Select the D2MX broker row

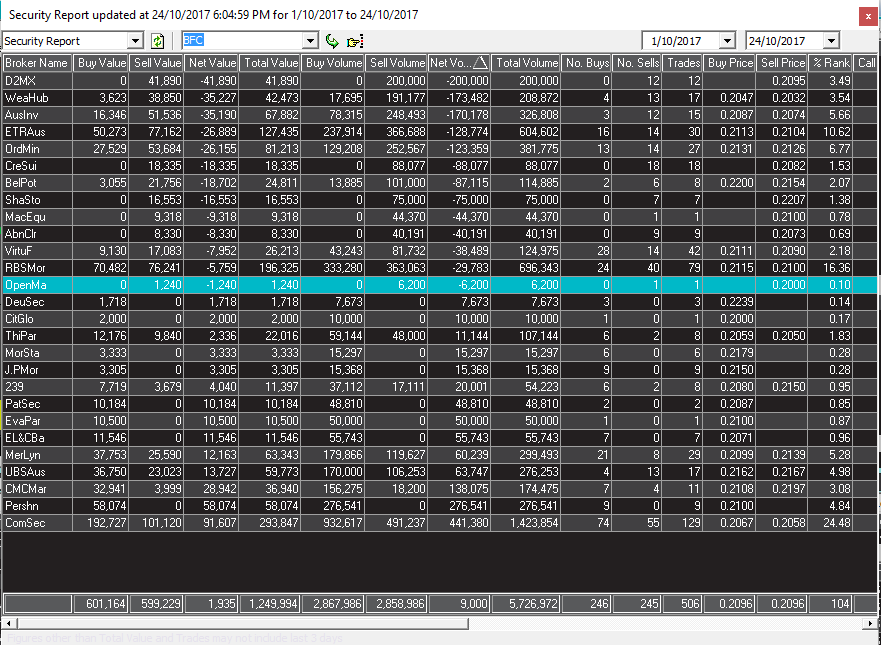439,80
